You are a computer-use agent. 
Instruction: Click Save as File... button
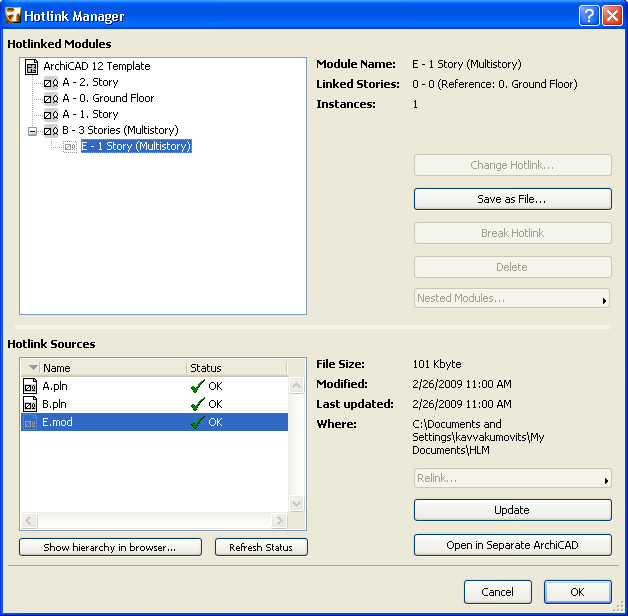click(513, 199)
